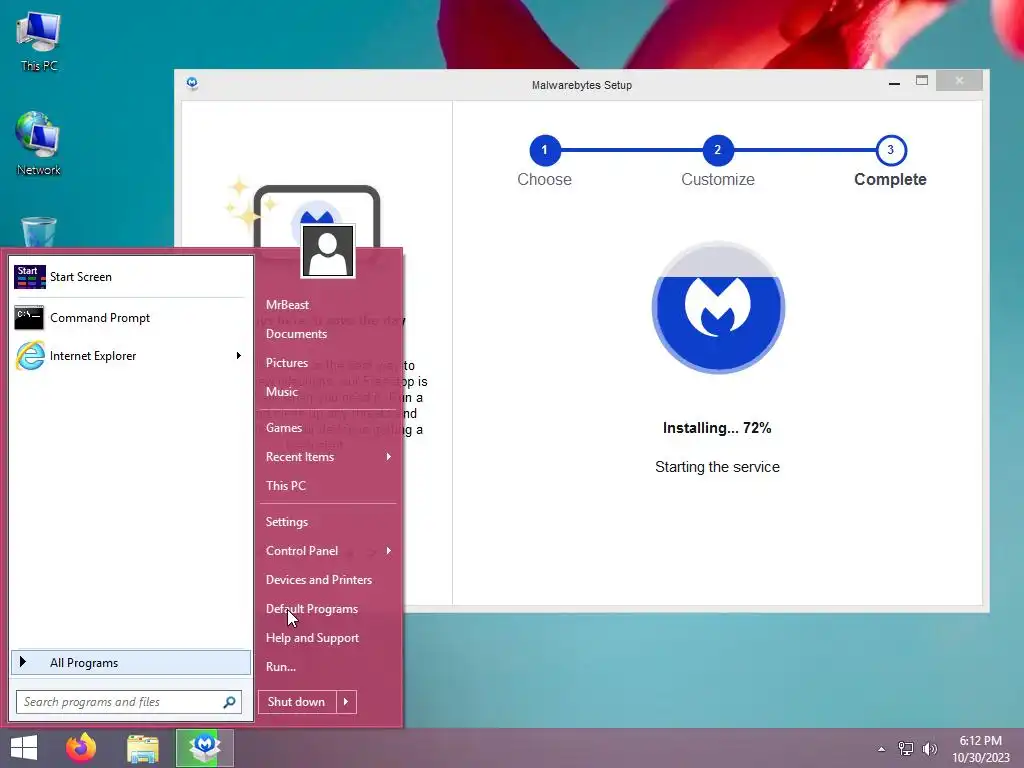Open Internet Explorer from Start menu
This screenshot has height=768, width=1024.
[129, 356]
